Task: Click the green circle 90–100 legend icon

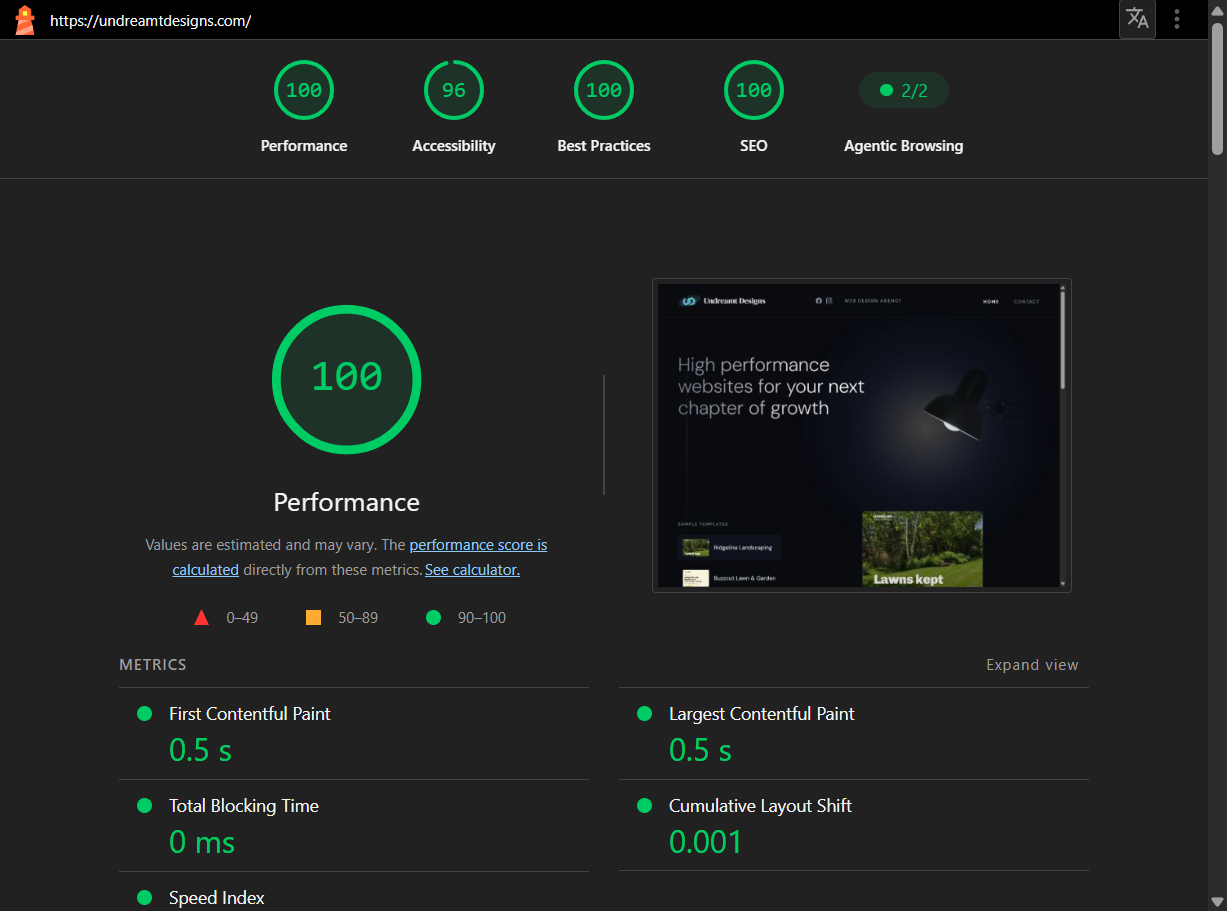Action: (x=433, y=618)
